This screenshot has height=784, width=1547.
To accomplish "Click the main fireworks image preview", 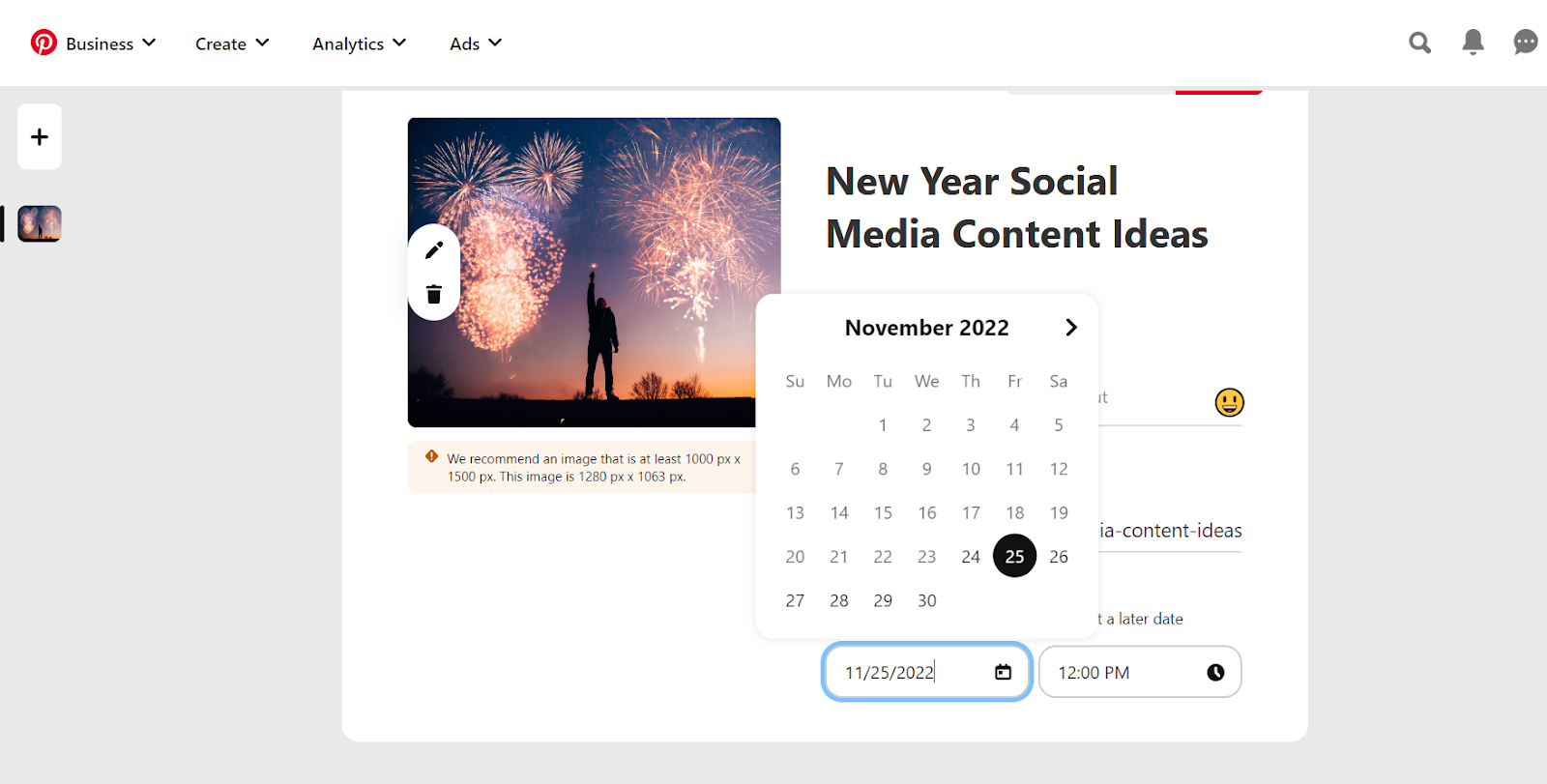I will pos(594,273).
